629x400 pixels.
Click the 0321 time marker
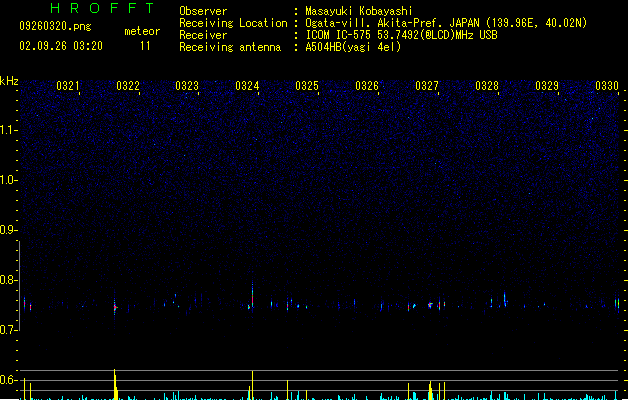click(67, 86)
